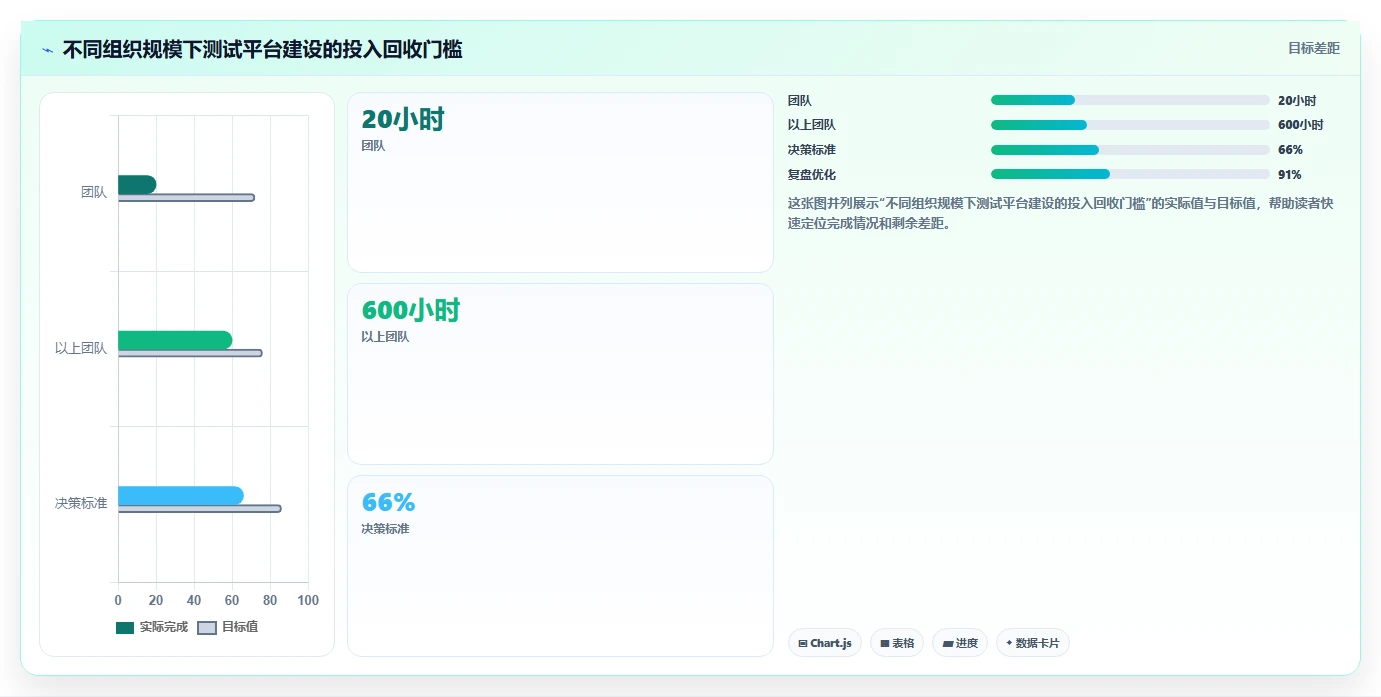Select the 数据卡片 tag
Screen dimensions: 1381x697
point(1033,643)
